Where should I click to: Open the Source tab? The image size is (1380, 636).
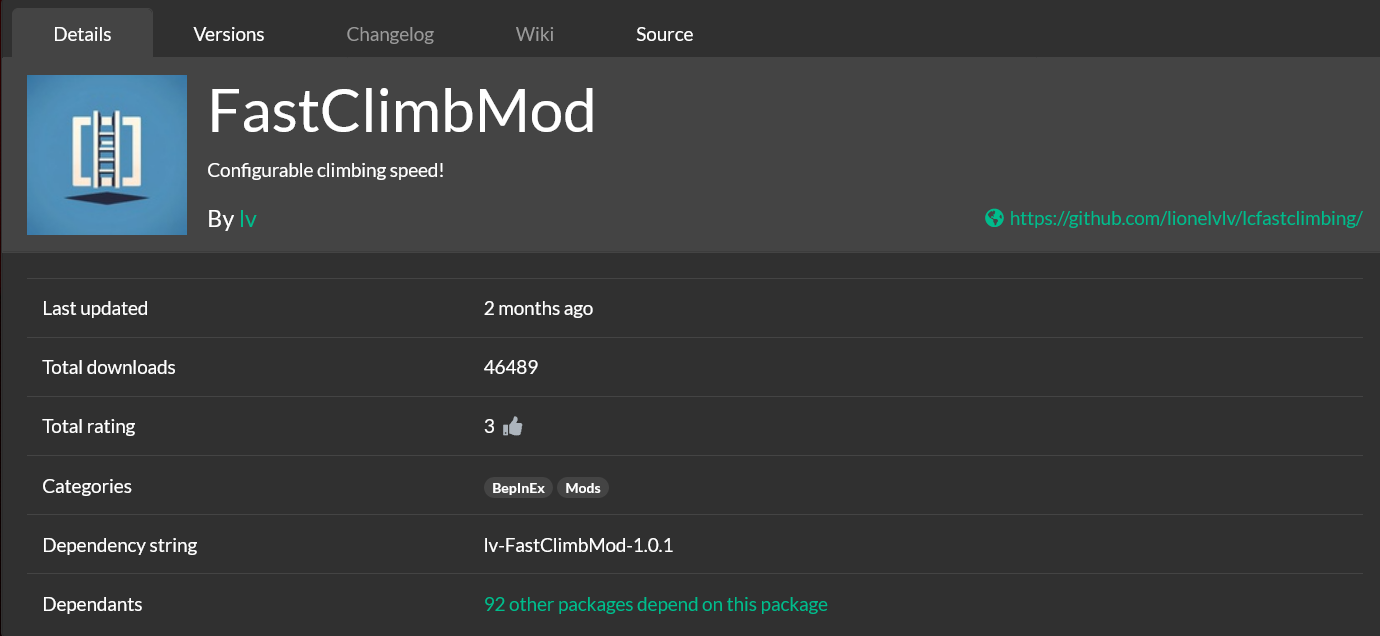coord(664,34)
